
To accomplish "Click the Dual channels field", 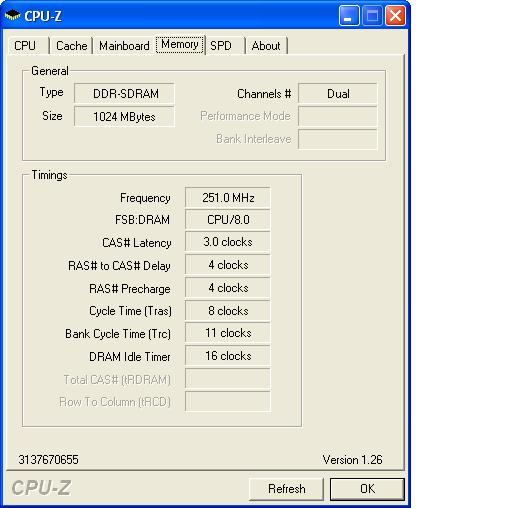I will click(338, 94).
